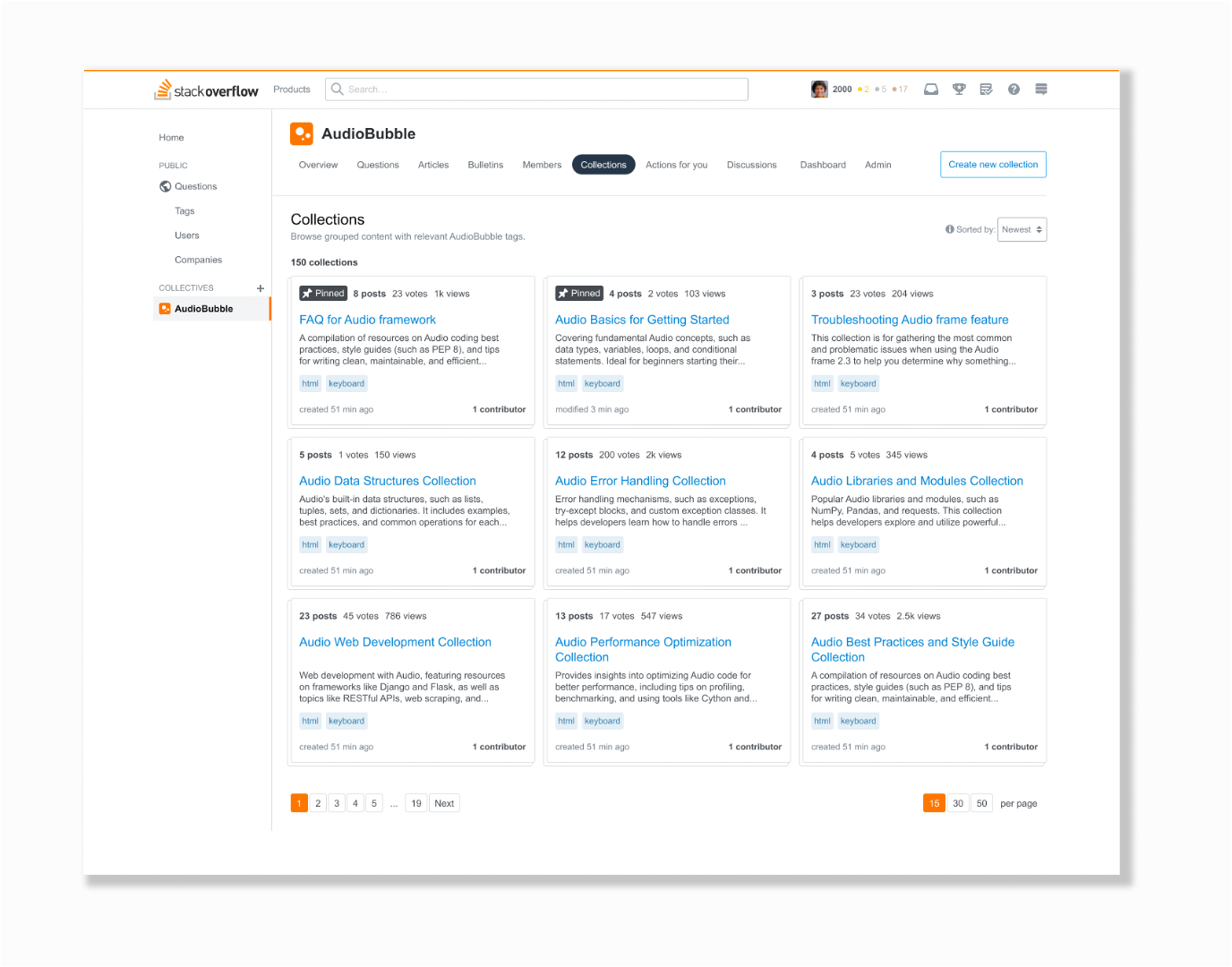Image resolution: width=1232 pixels, height=967 pixels.
Task: Show 15 collections per page
Action: pos(934,803)
